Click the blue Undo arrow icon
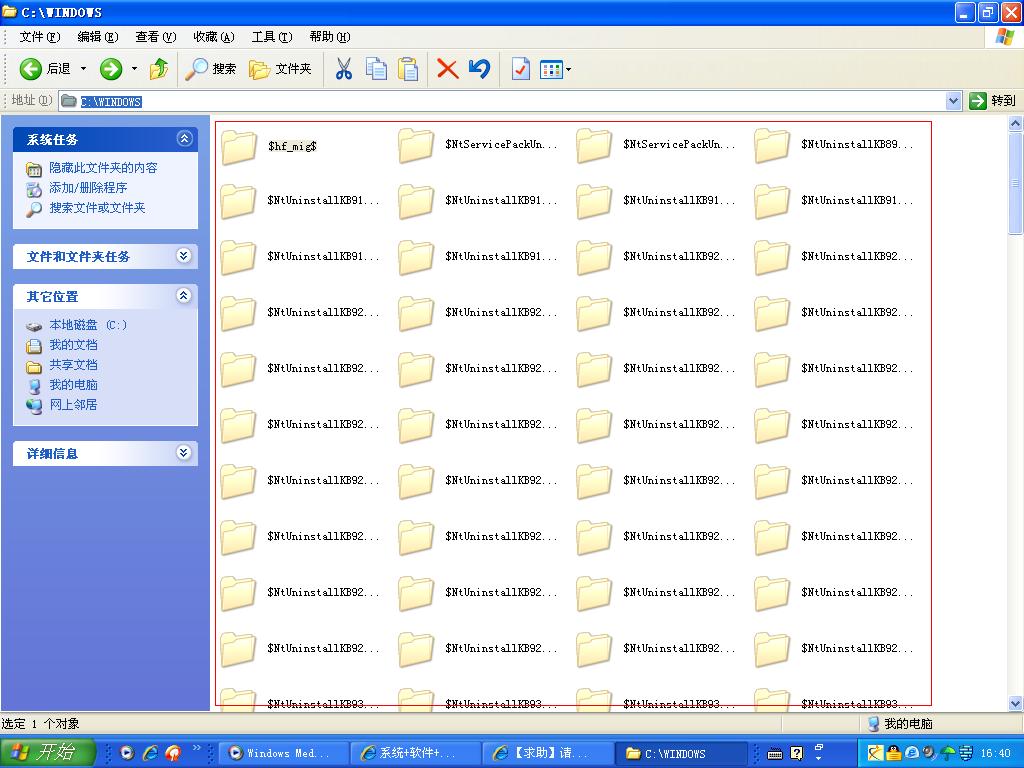This screenshot has width=1024, height=768. (480, 69)
